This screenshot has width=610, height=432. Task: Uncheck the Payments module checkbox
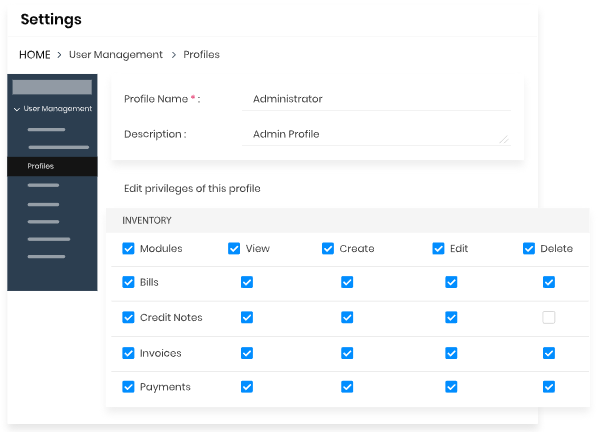(128, 387)
